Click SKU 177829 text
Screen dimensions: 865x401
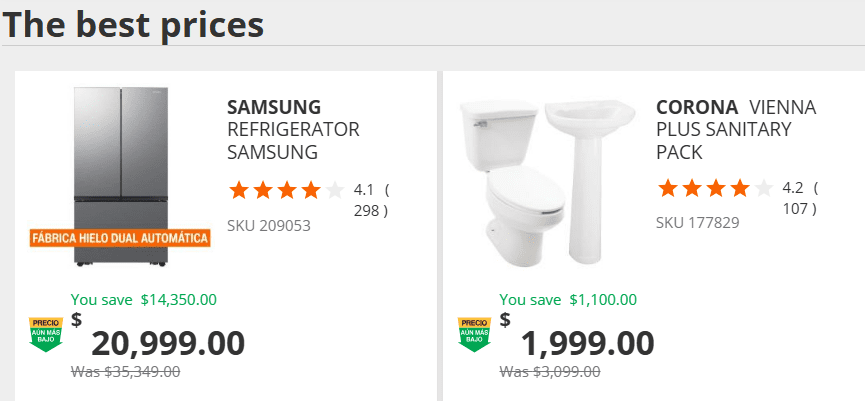[x=698, y=222]
